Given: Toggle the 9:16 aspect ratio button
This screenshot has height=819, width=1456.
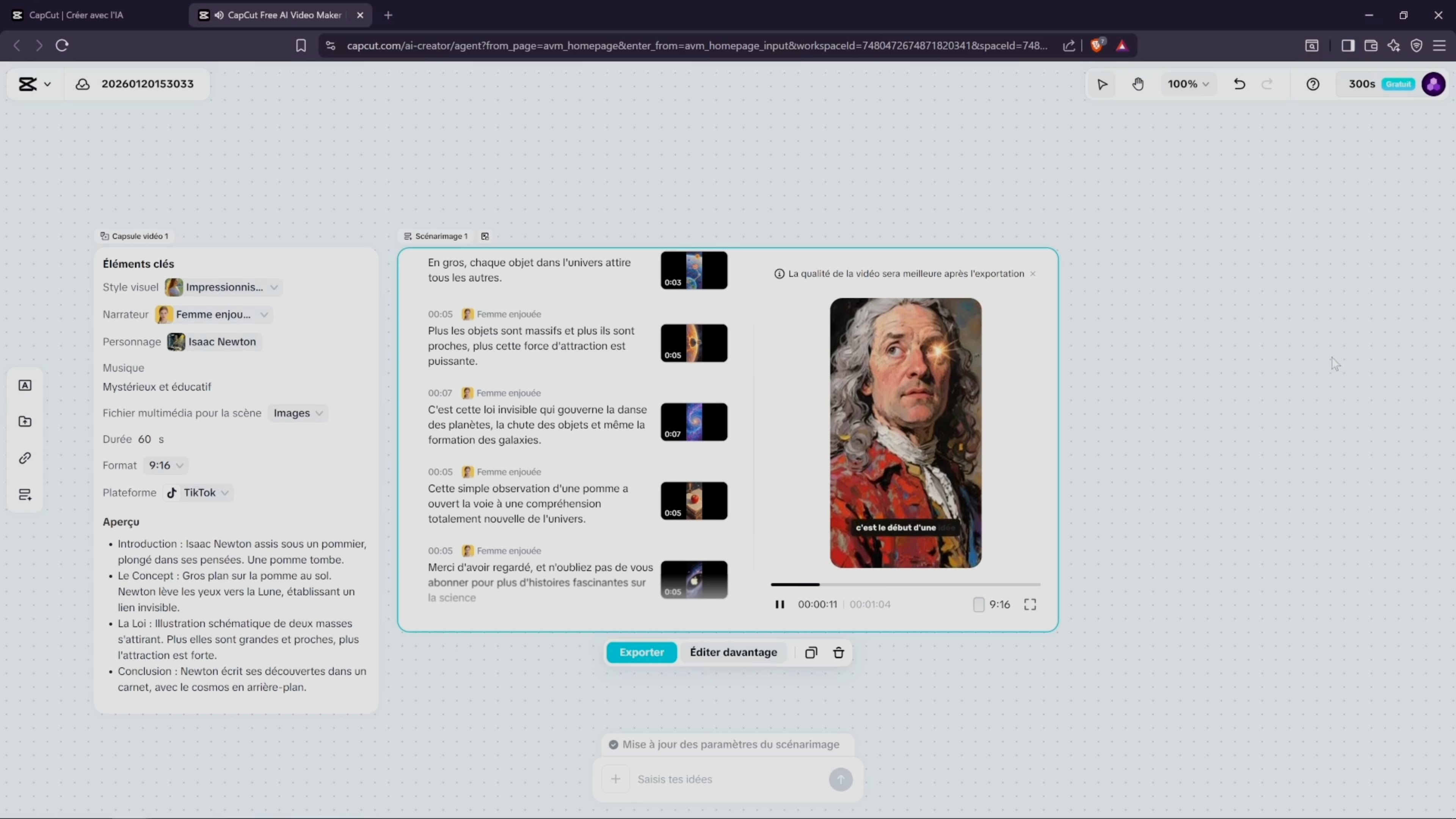Looking at the screenshot, I should click(992, 604).
